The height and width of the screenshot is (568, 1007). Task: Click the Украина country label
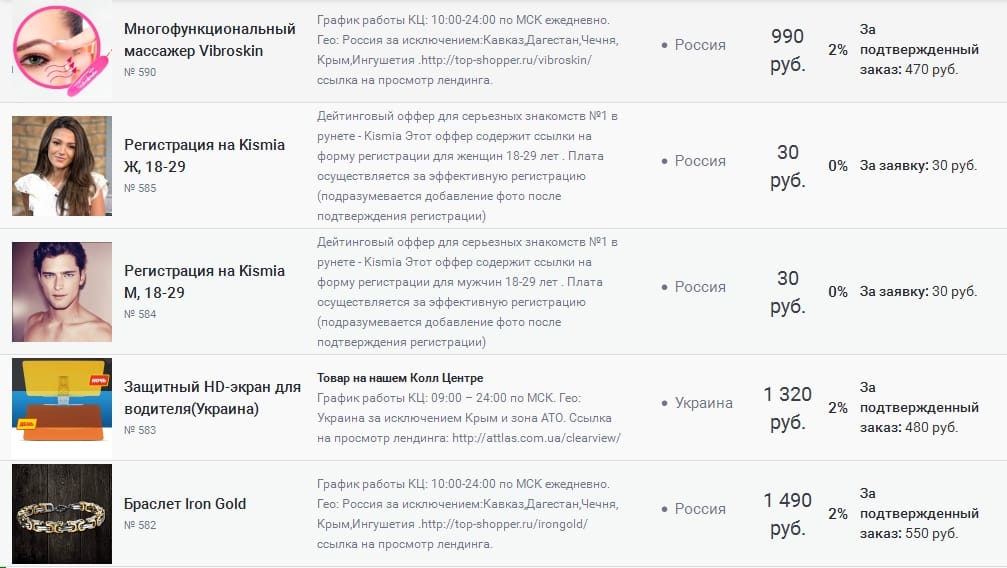(x=703, y=403)
